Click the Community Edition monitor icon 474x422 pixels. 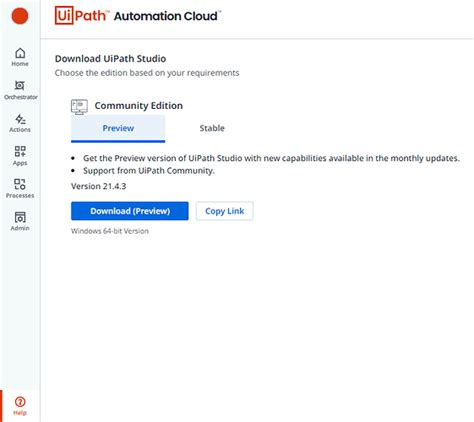79,107
